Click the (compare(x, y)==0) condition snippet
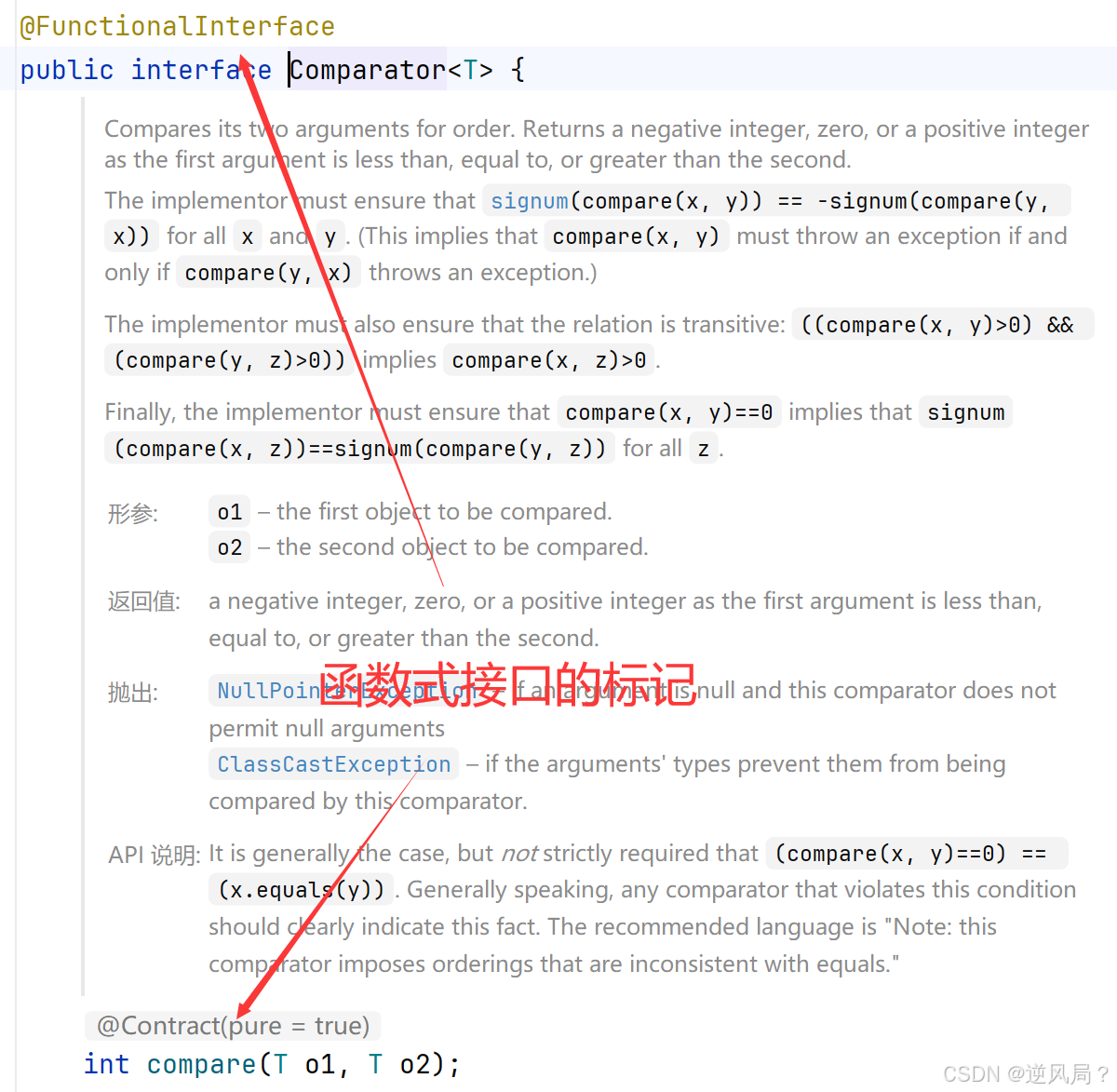Screen dimensions: 1117x1092 click(x=877, y=853)
